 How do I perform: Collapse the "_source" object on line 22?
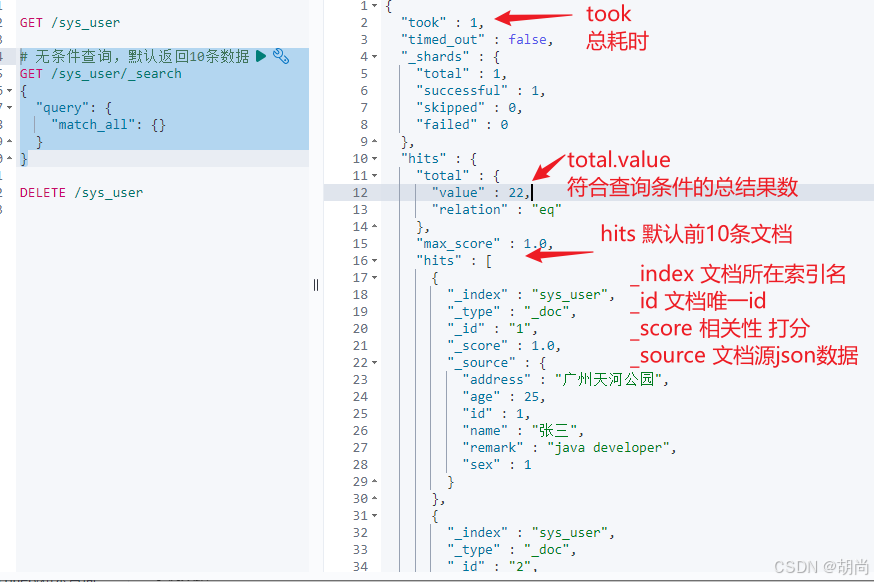[x=375, y=363]
